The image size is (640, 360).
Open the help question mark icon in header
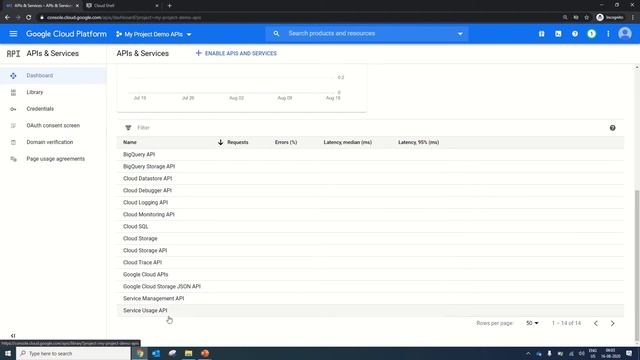click(575, 34)
